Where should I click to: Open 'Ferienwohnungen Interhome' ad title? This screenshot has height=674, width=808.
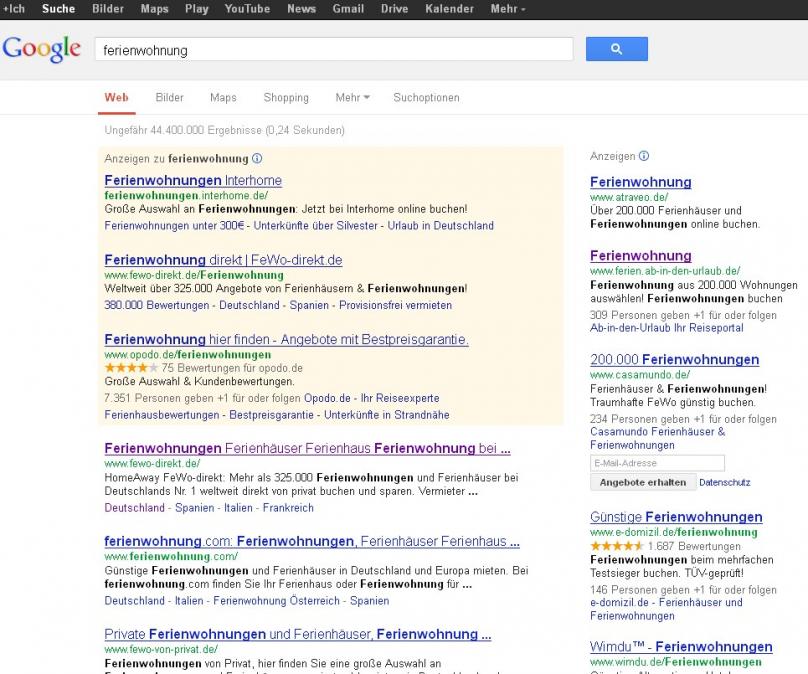[x=193, y=180]
